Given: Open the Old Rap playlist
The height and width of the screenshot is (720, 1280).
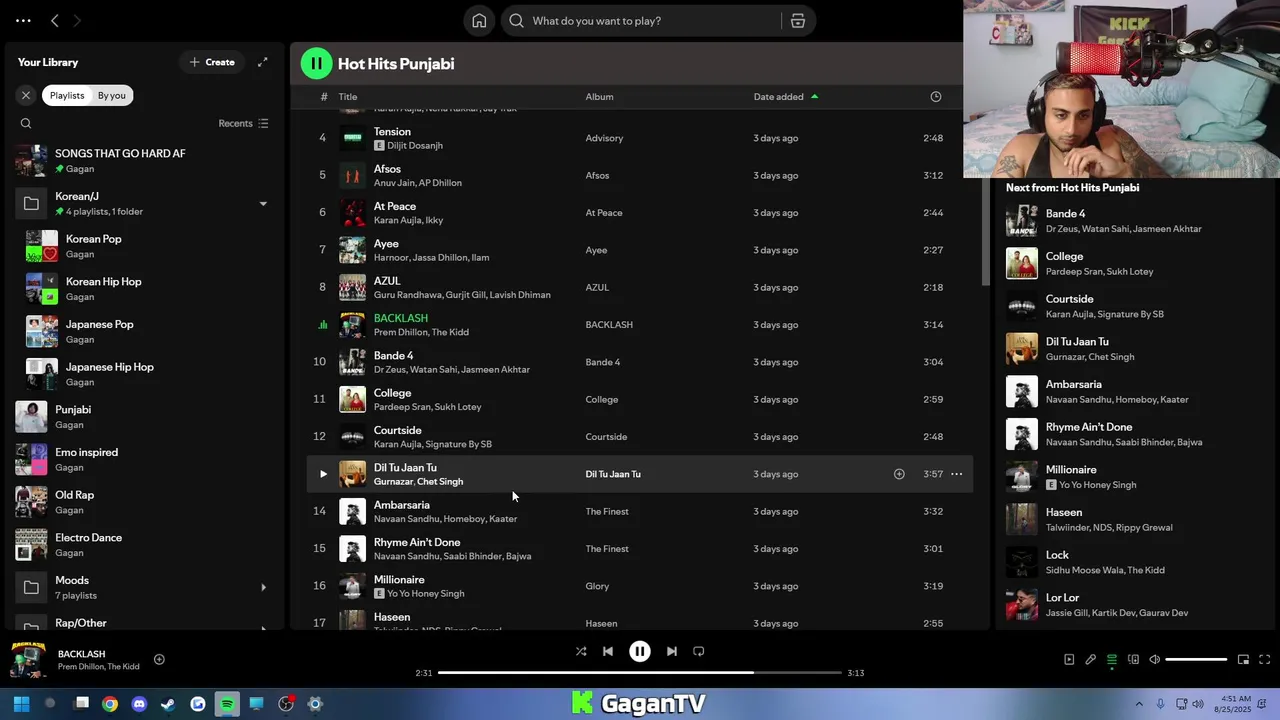Looking at the screenshot, I should [x=144, y=502].
